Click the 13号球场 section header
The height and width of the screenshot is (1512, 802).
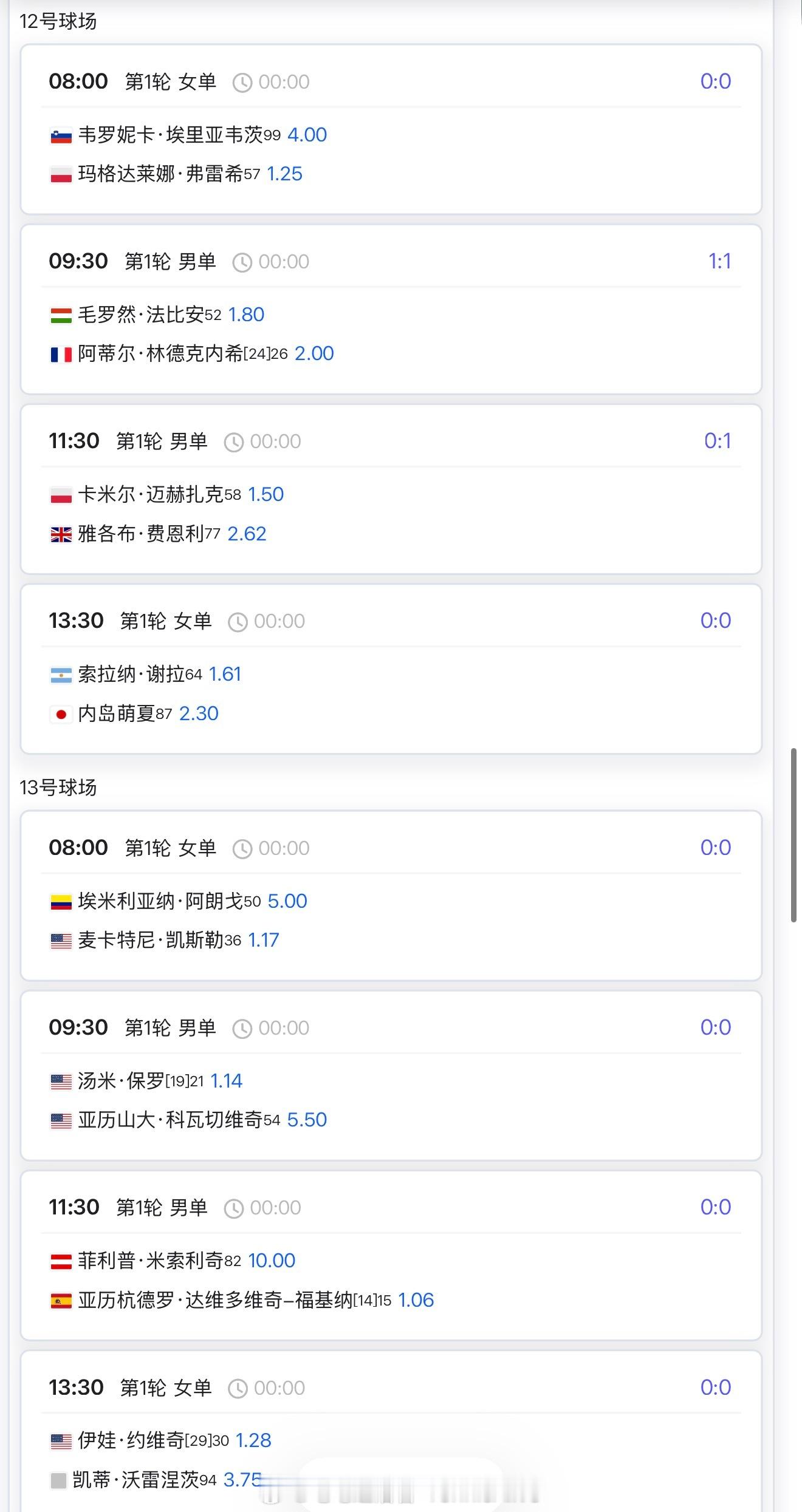point(58,788)
